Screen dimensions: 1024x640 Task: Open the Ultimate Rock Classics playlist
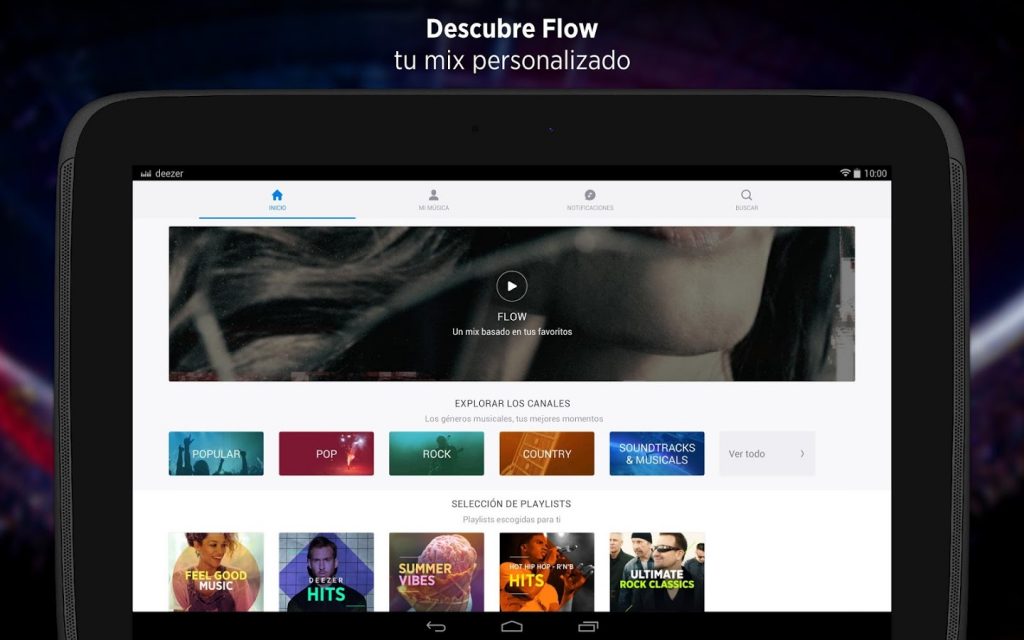point(657,572)
